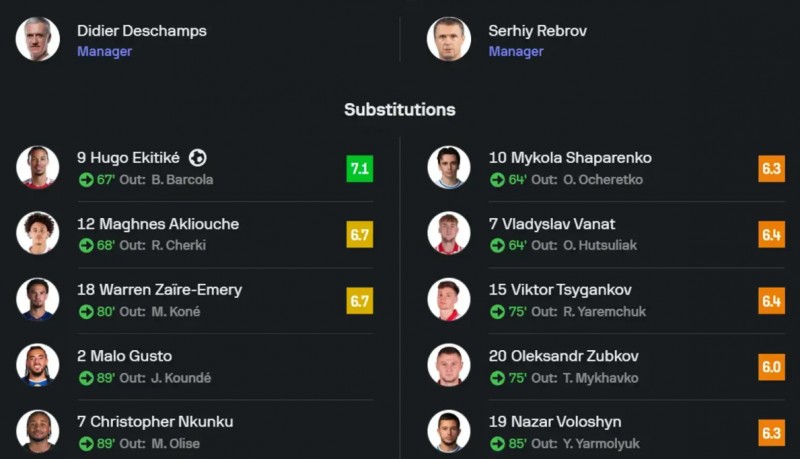Click Nazar Voloshyn's green substitution arrow icon

click(x=497, y=444)
